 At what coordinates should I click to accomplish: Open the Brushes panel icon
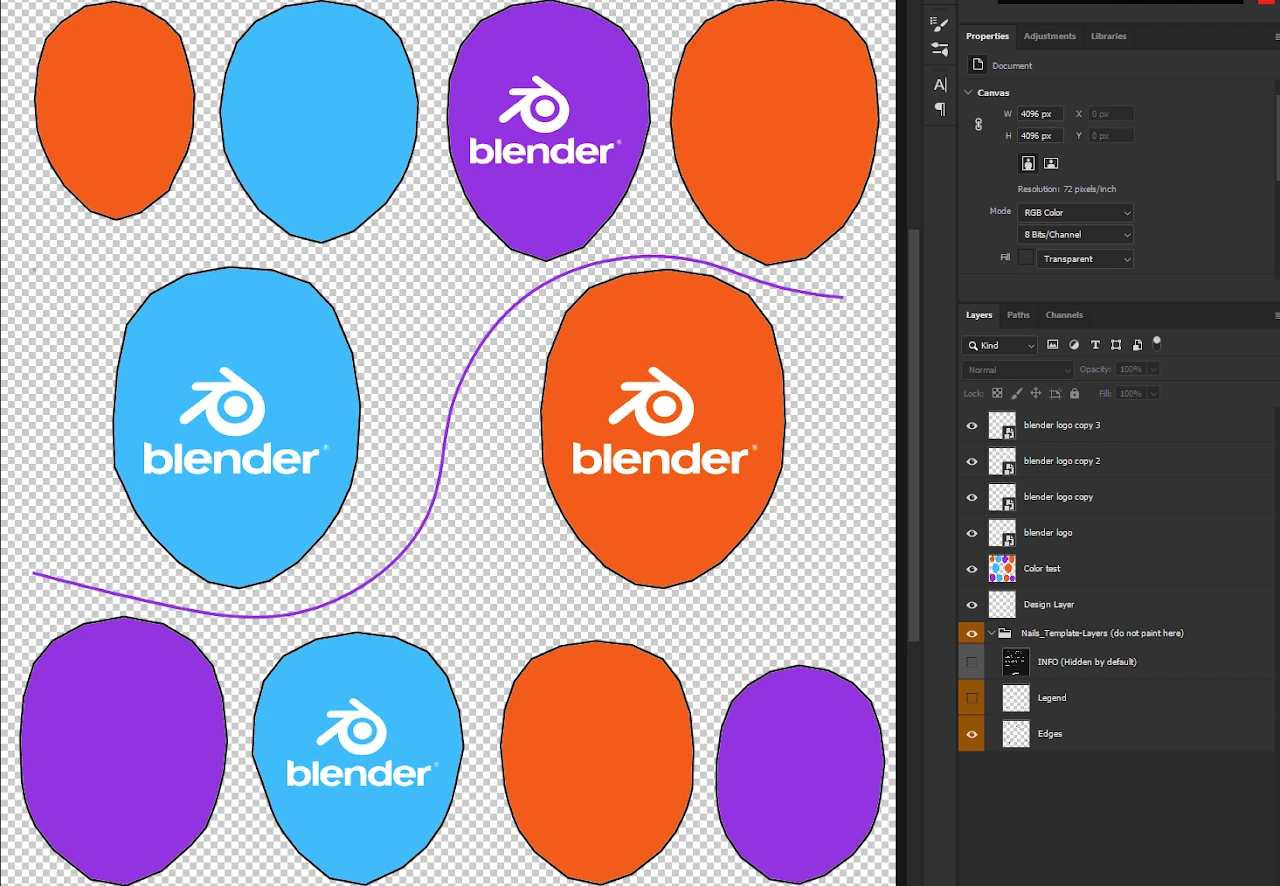(x=939, y=22)
